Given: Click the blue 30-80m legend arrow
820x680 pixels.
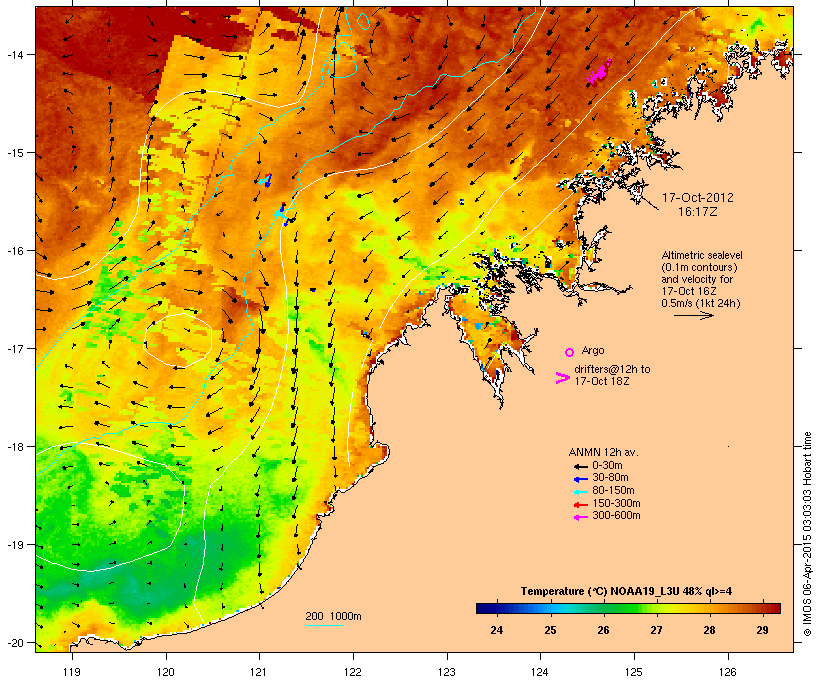Looking at the screenshot, I should (580, 479).
